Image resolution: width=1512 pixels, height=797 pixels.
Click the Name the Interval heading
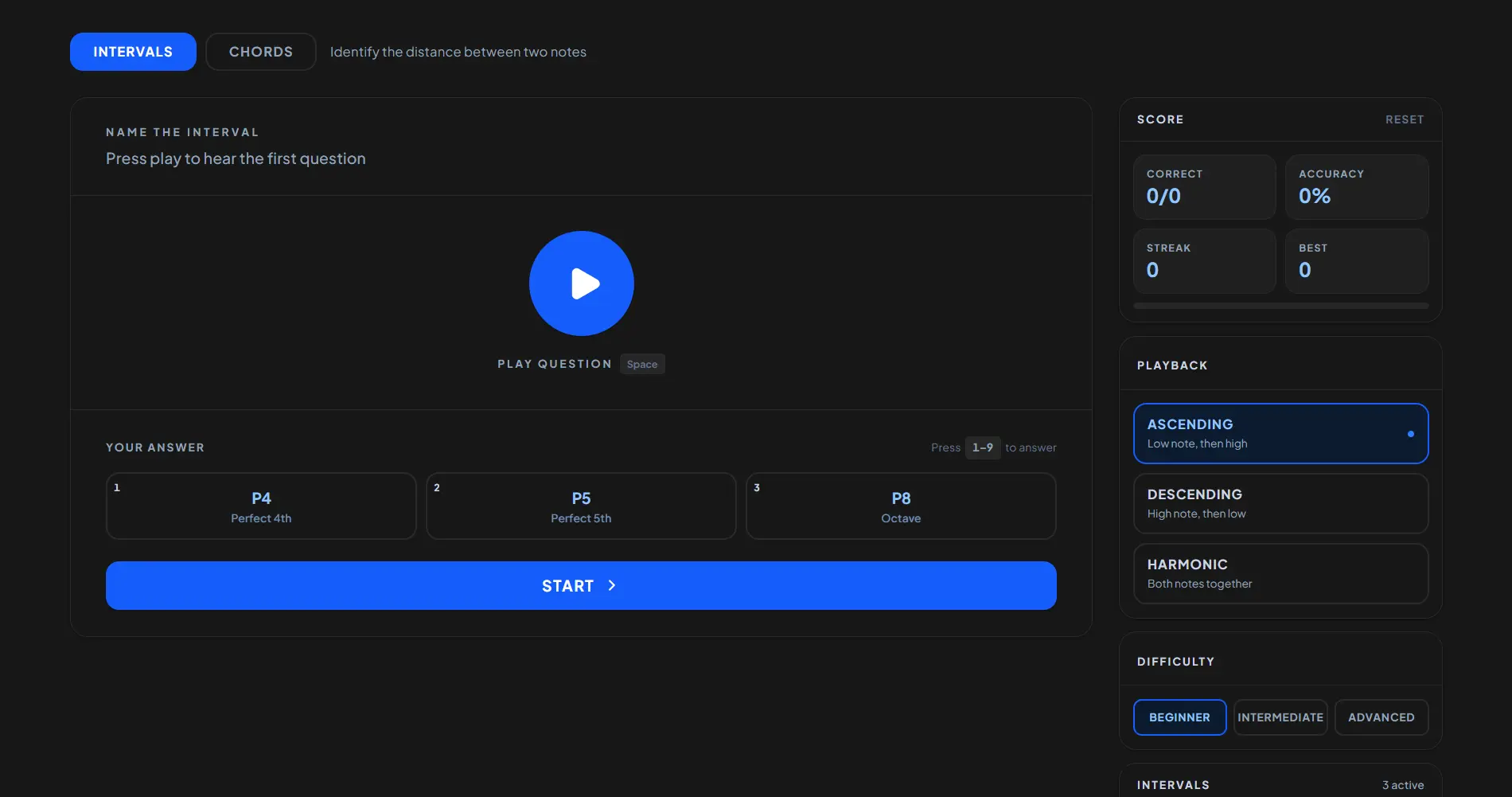coord(182,132)
